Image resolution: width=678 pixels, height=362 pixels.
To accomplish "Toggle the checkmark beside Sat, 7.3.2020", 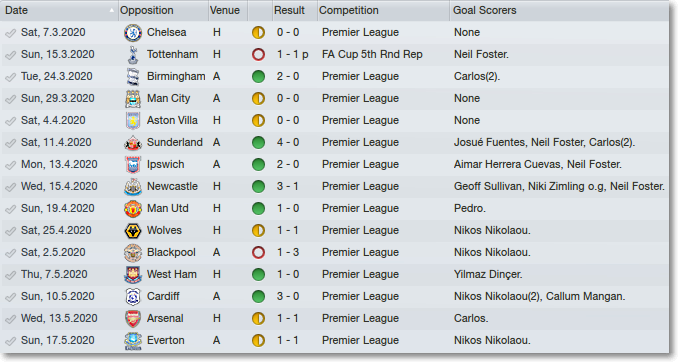I will tap(10, 33).
